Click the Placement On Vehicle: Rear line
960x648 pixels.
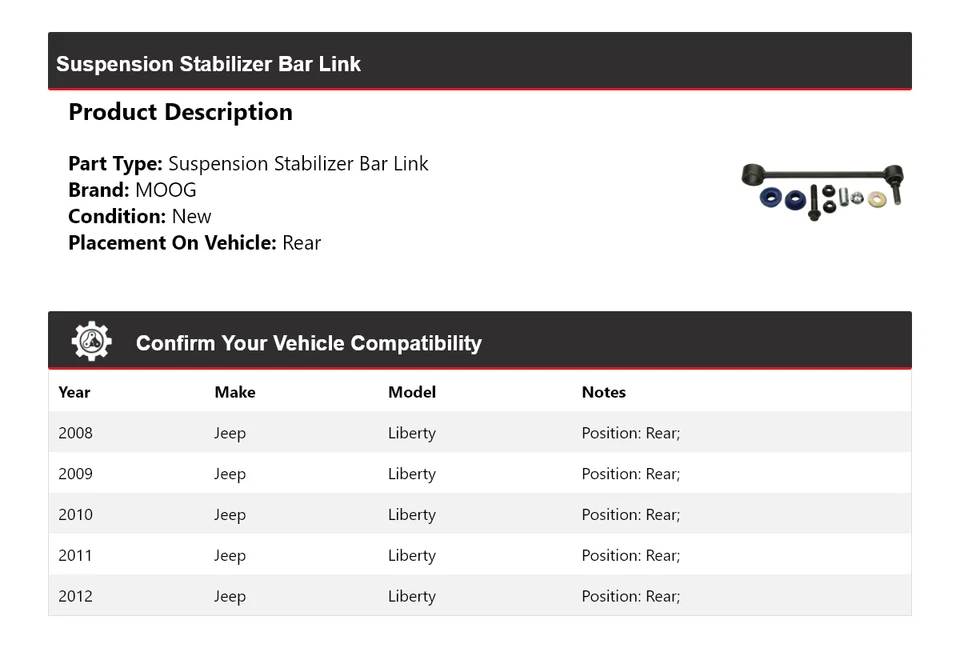(x=194, y=242)
